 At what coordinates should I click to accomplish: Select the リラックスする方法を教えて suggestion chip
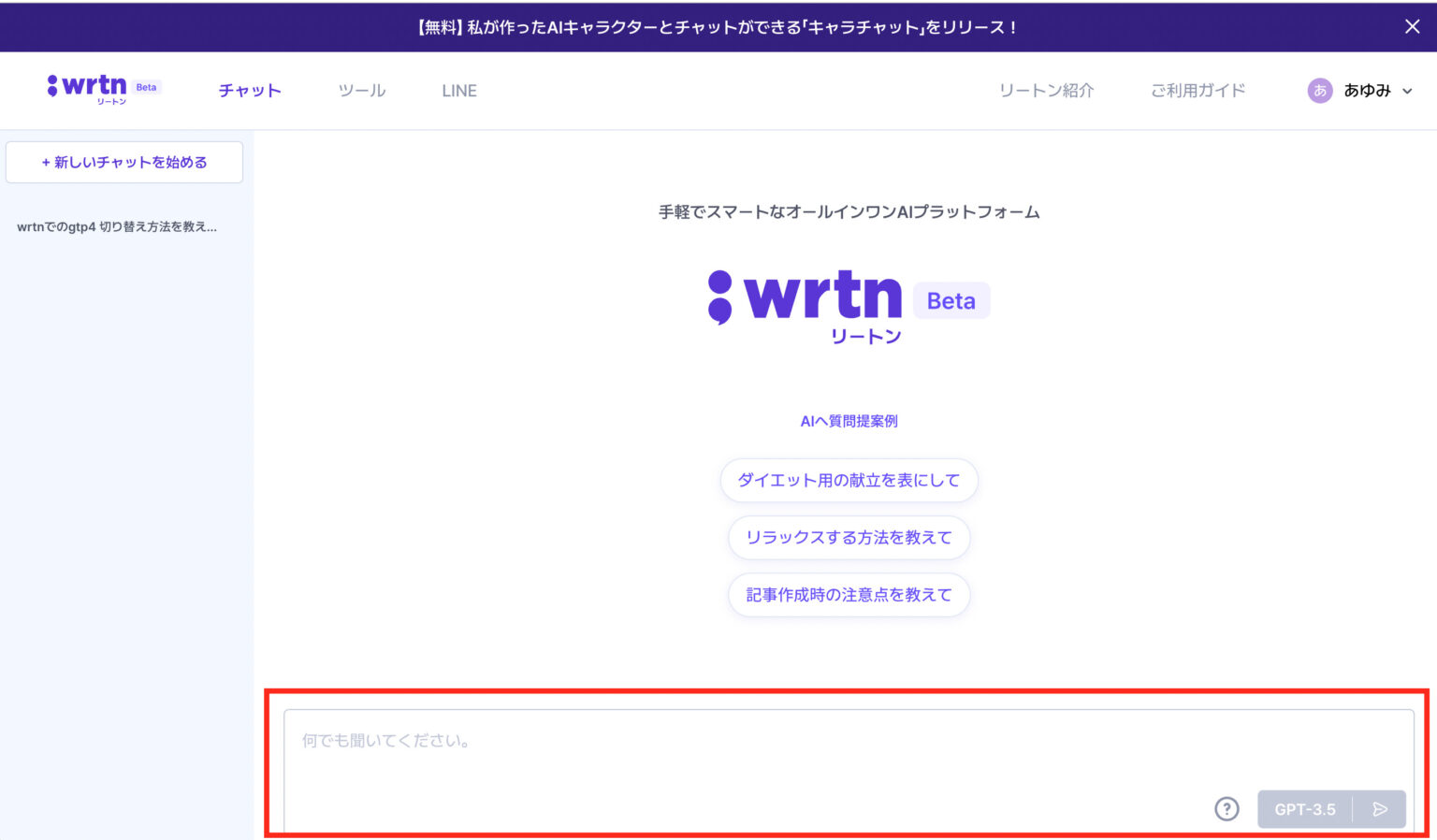(849, 538)
